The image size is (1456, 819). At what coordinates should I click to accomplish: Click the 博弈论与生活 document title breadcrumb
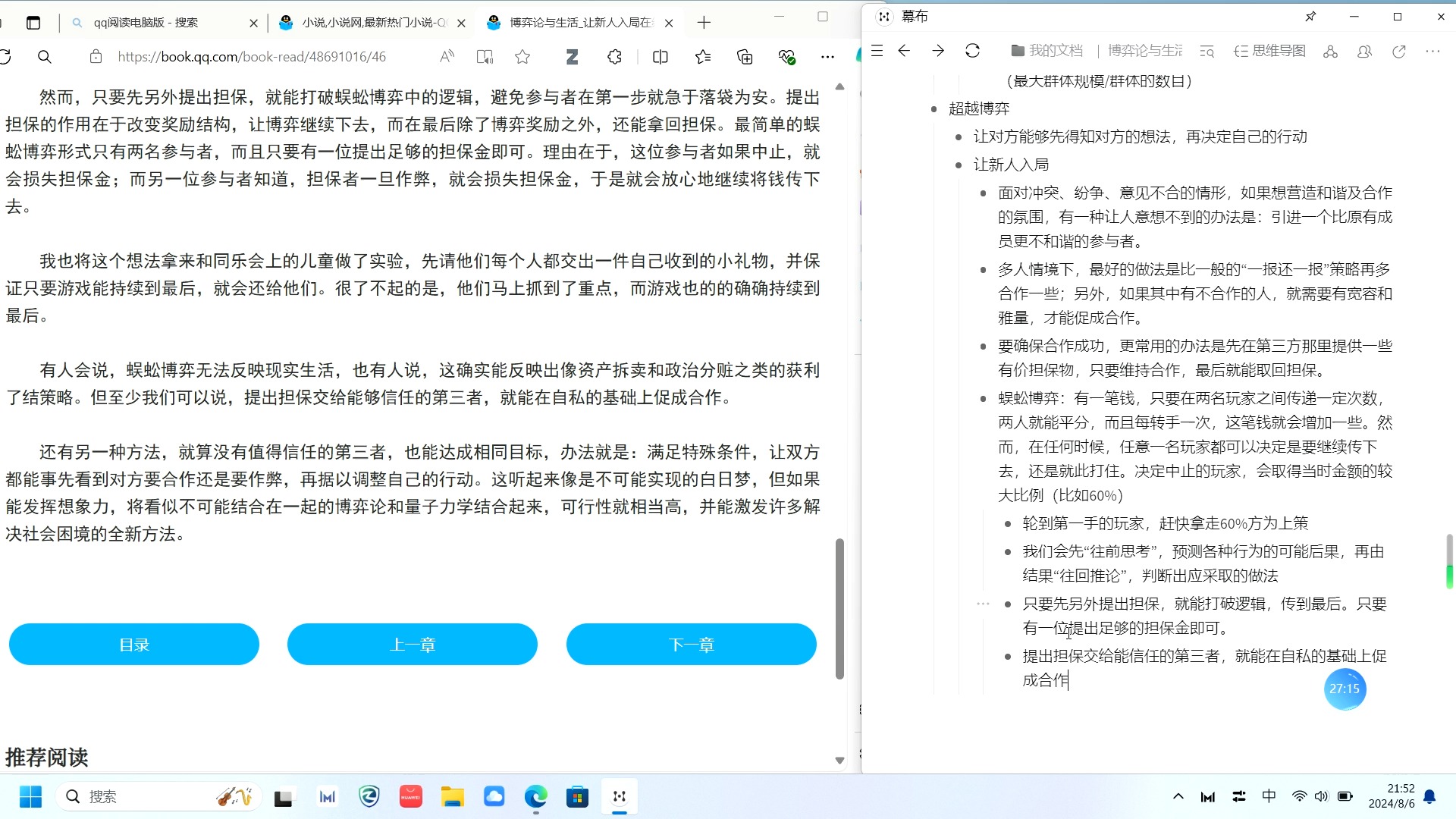[1145, 51]
